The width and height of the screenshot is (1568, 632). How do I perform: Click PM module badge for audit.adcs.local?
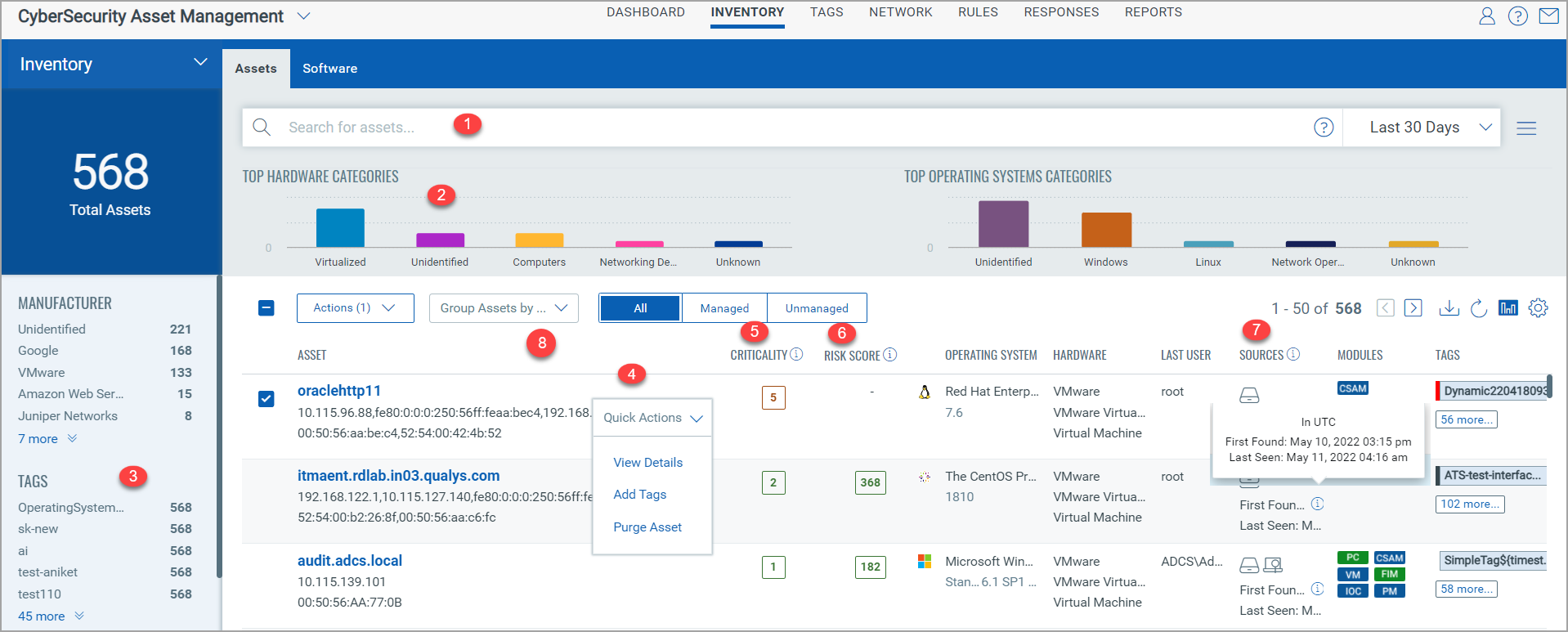1390,591
